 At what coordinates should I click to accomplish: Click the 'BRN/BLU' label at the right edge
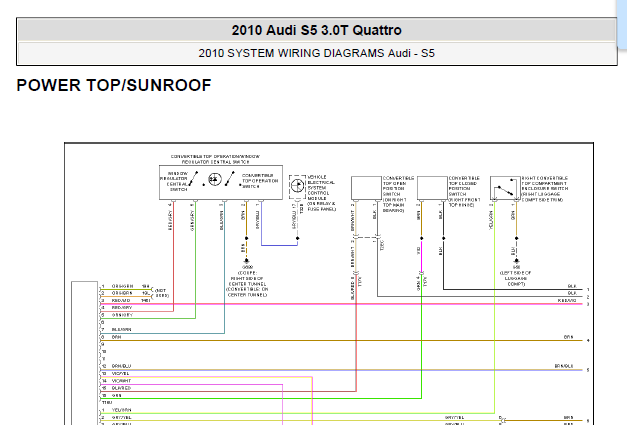click(564, 366)
